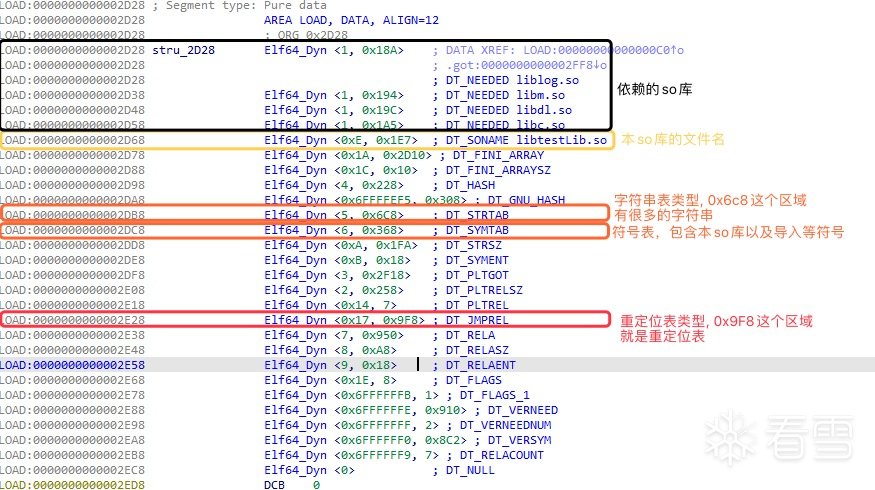Click Elf64_Dyn <0x17, 0x9F8> JMPREL entry
Screen dimensions: 875x490
coord(344,320)
